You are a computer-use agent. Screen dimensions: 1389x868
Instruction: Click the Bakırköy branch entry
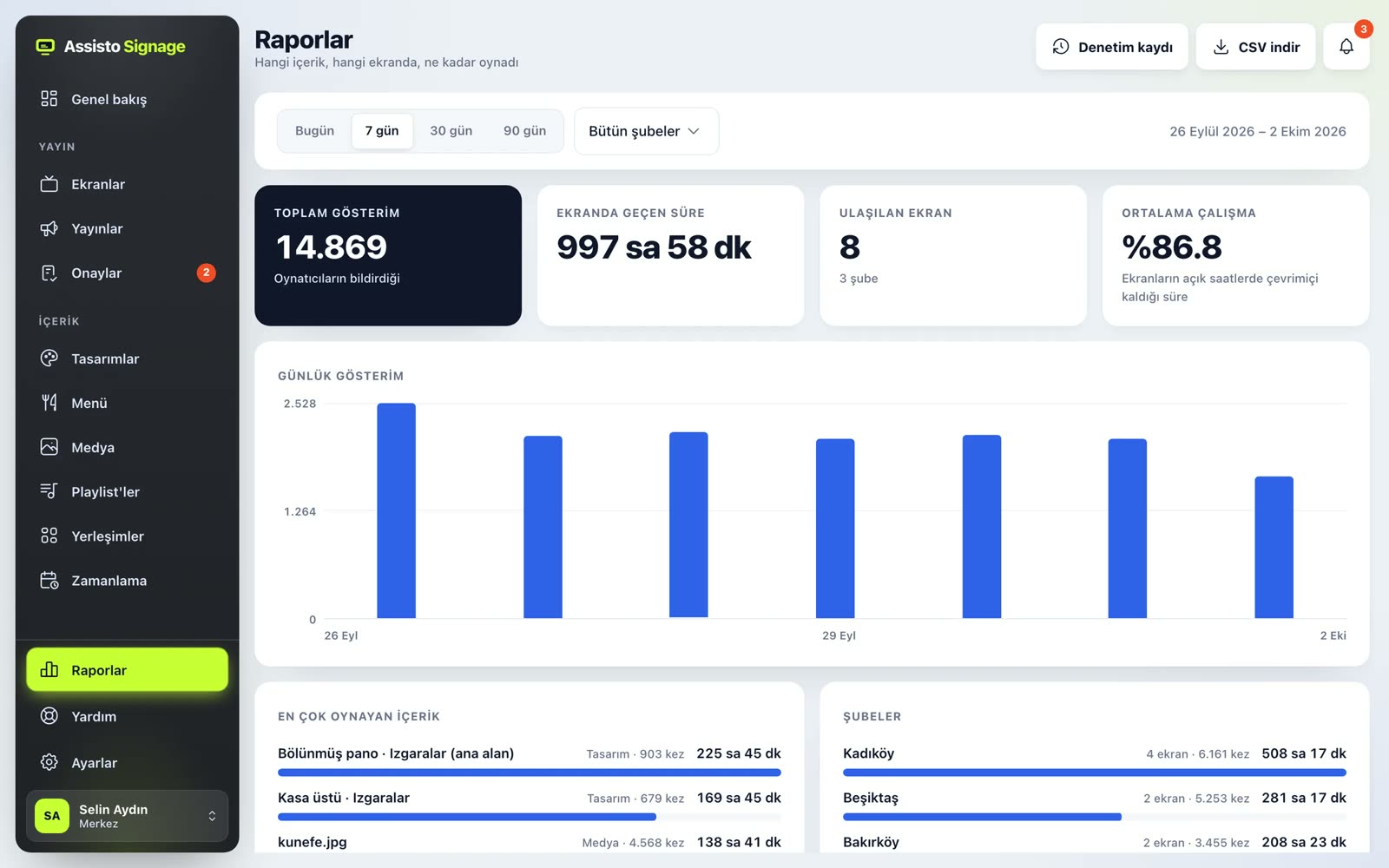click(1095, 842)
